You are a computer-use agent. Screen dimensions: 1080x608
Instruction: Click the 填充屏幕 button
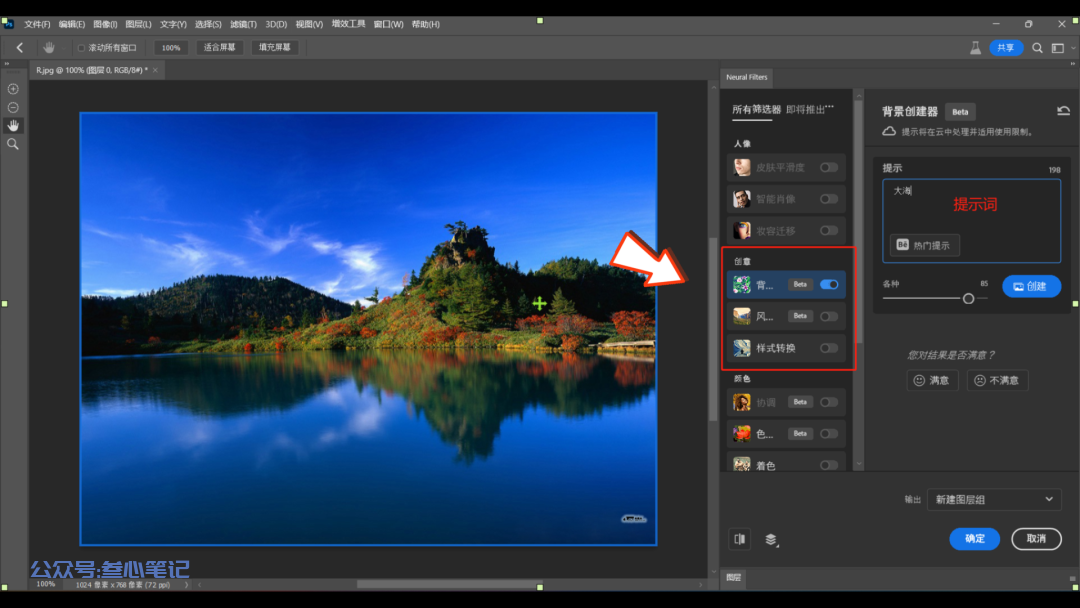(275, 48)
